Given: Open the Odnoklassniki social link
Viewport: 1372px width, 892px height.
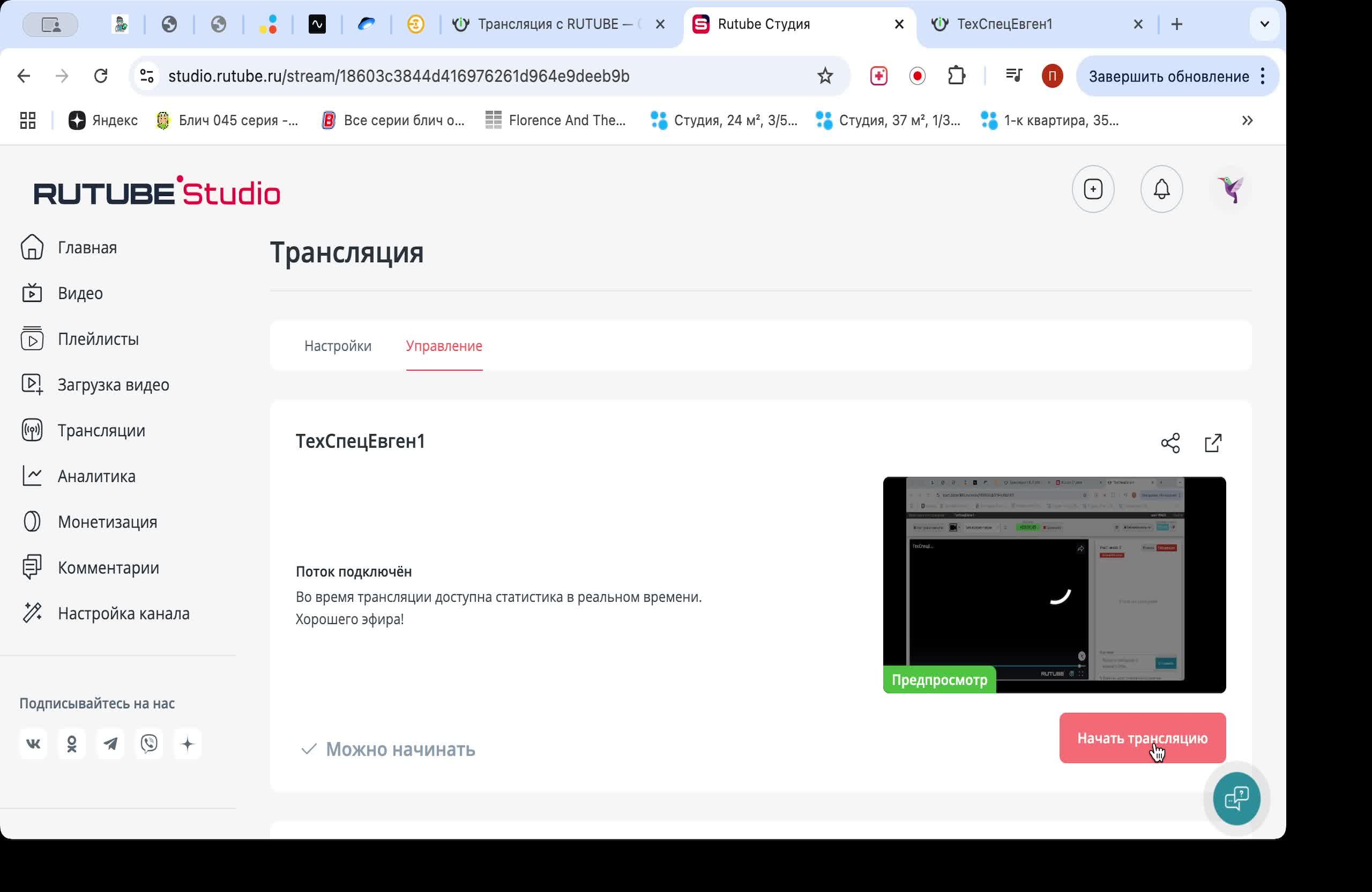Looking at the screenshot, I should (72, 744).
